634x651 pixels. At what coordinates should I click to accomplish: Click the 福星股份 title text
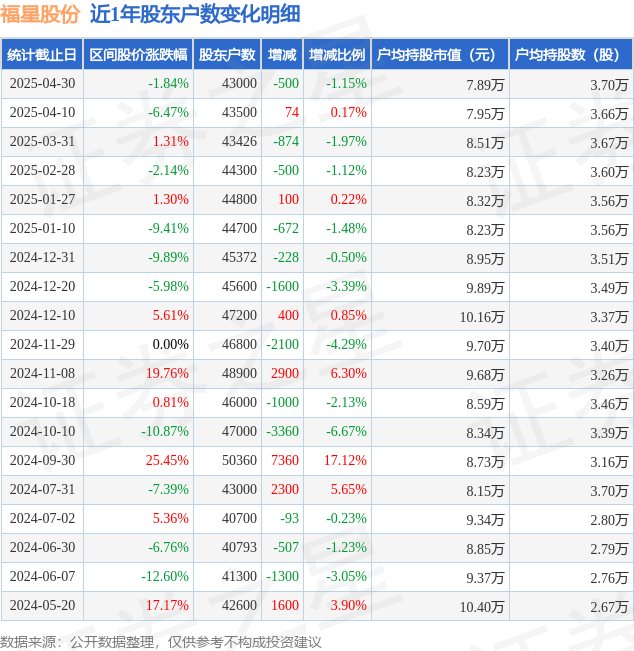[40, 14]
